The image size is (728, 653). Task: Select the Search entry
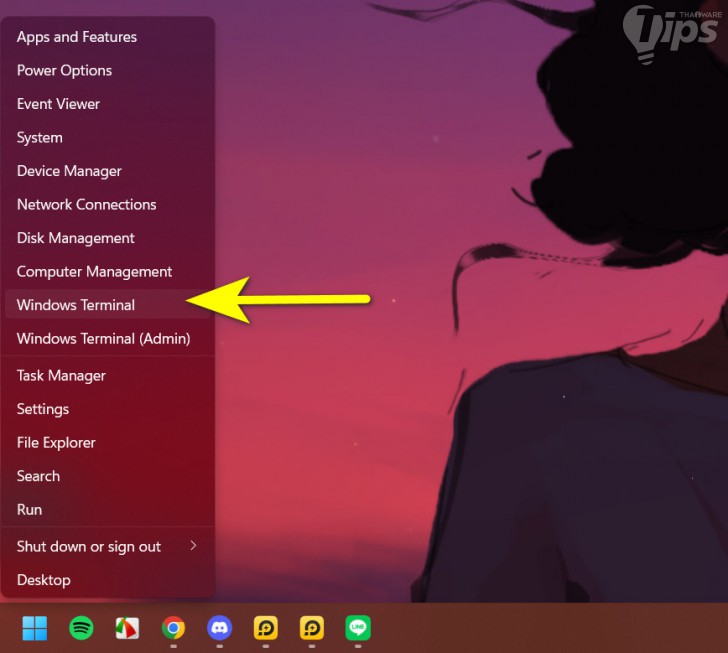click(108, 476)
